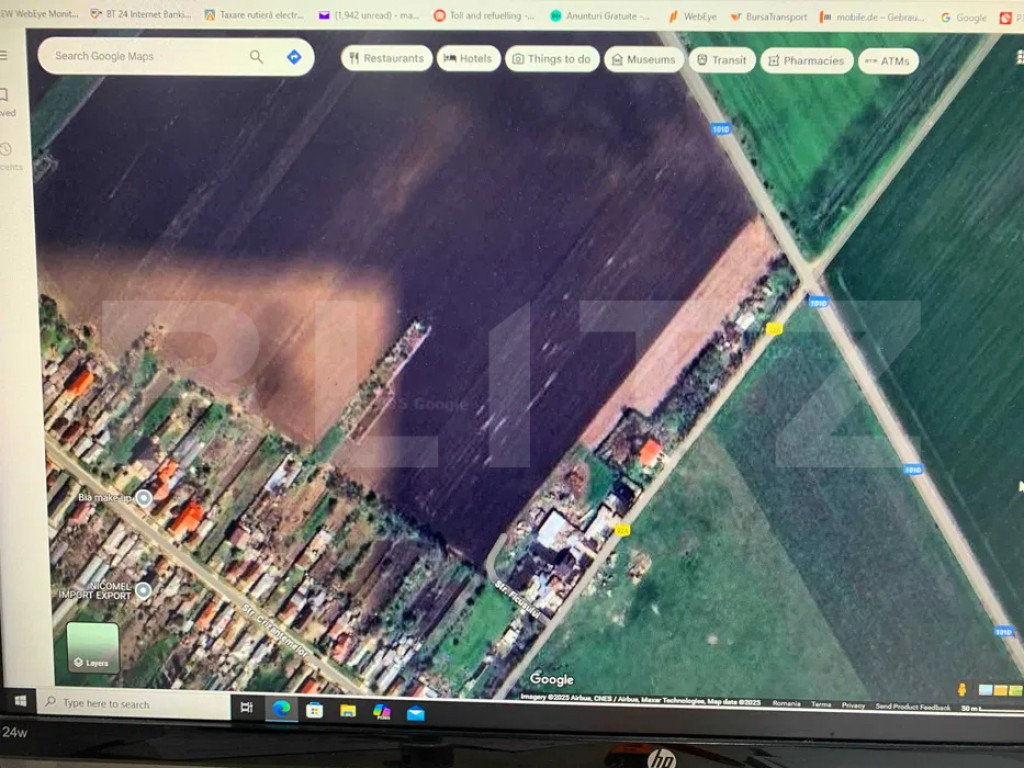Open the Send Product Feedback link
Screen dimensions: 1024x768
pyautogui.click(x=912, y=707)
